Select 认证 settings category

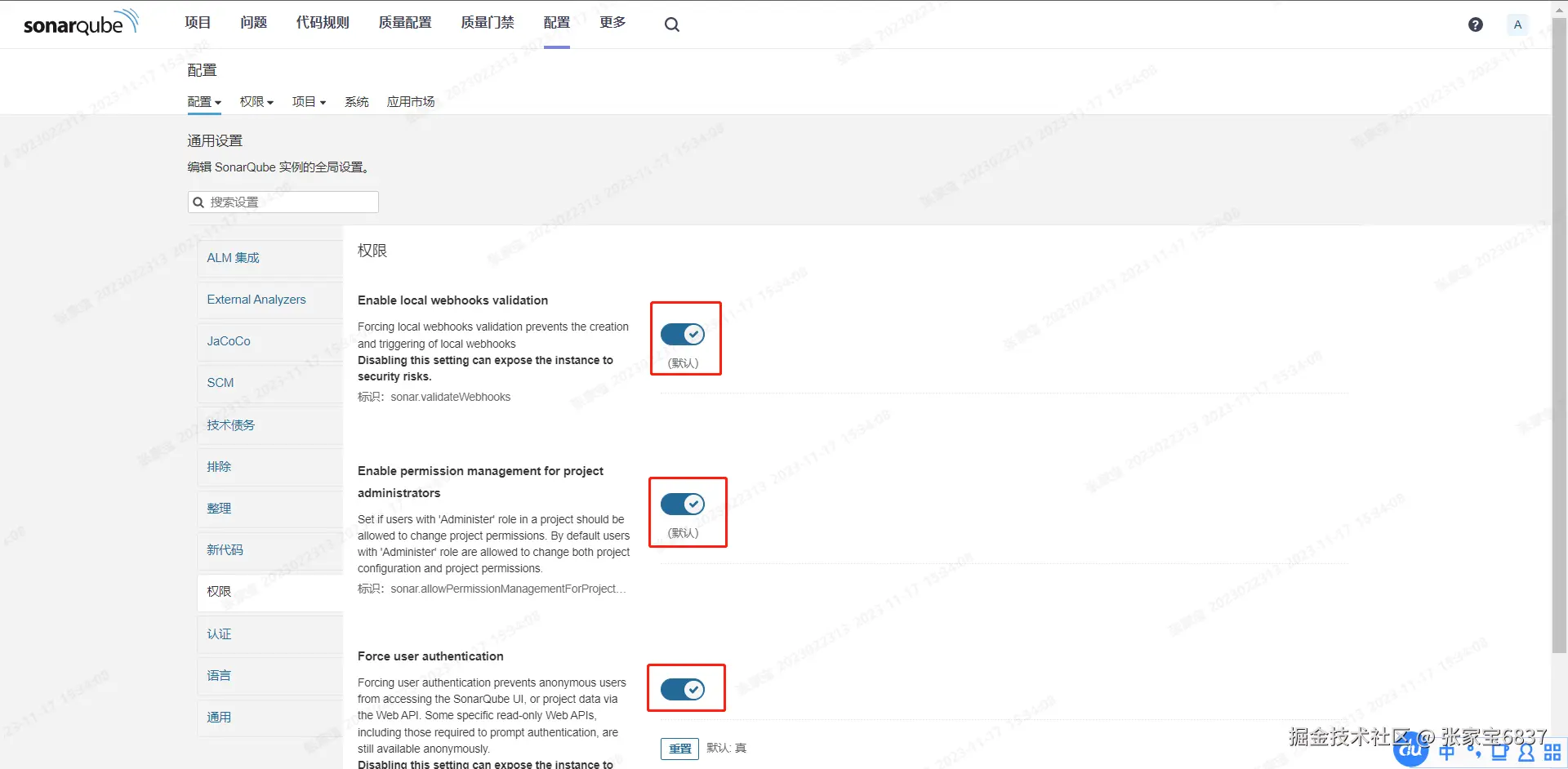tap(269, 634)
